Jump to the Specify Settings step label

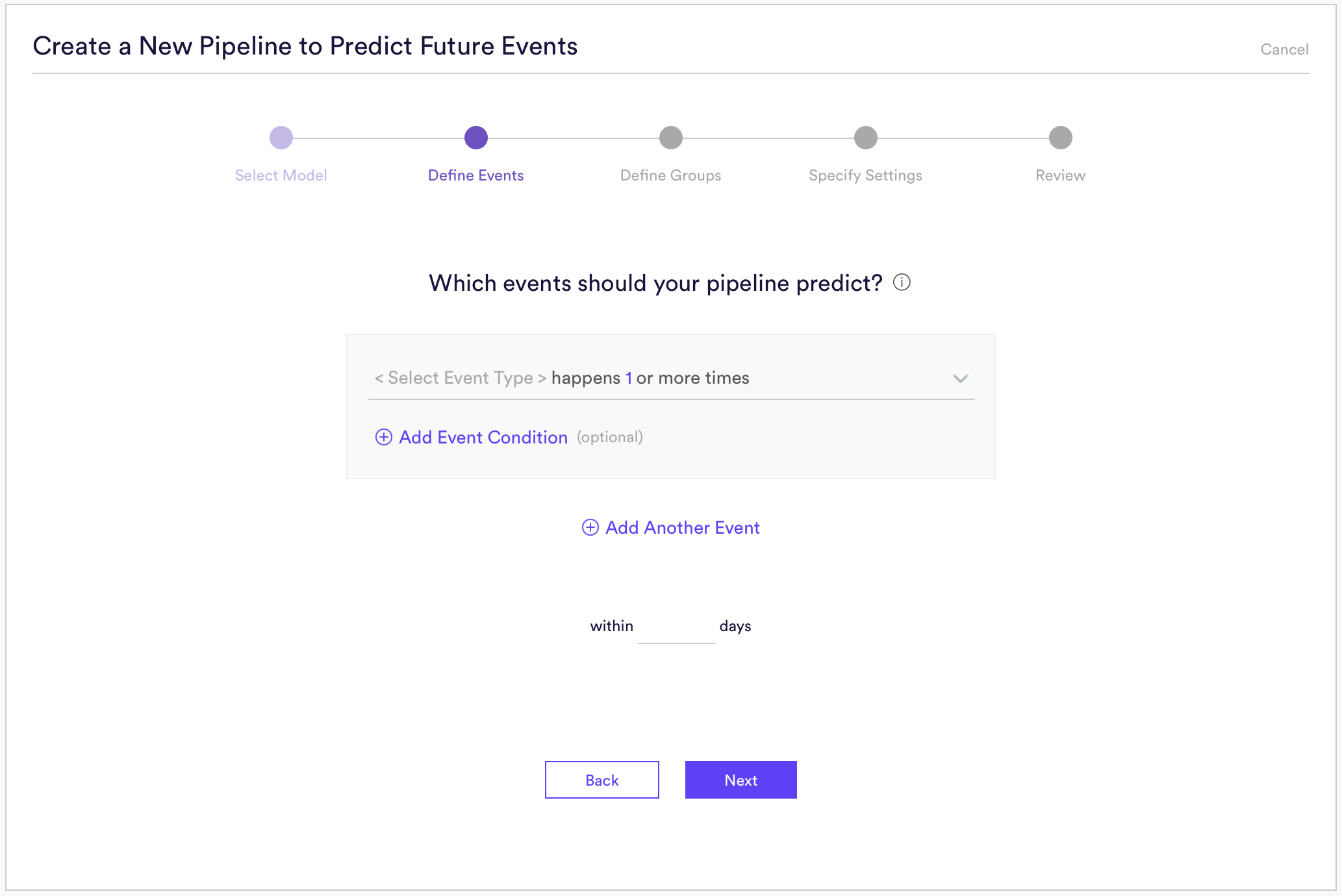(866, 175)
